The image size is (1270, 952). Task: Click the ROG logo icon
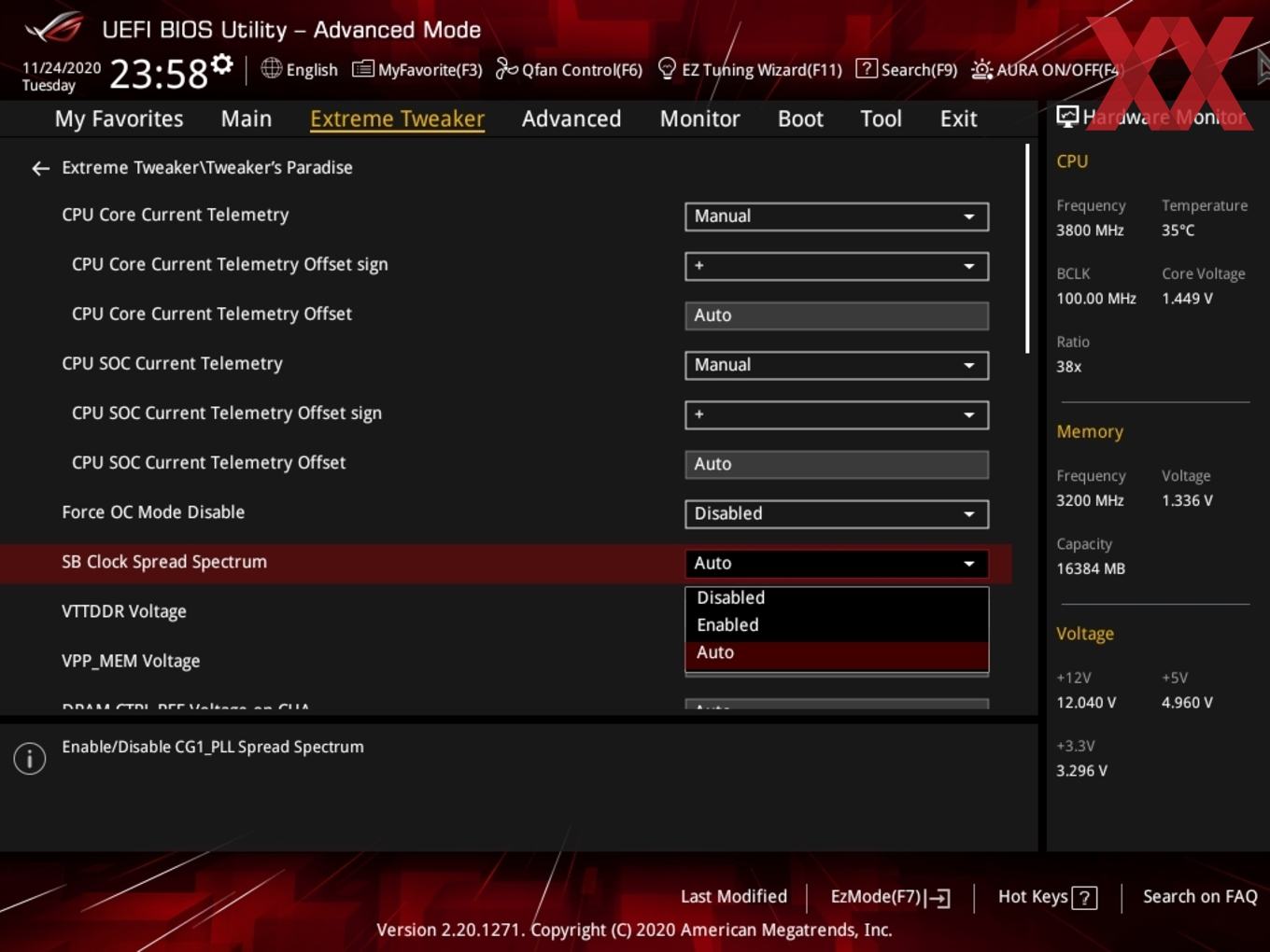click(54, 28)
